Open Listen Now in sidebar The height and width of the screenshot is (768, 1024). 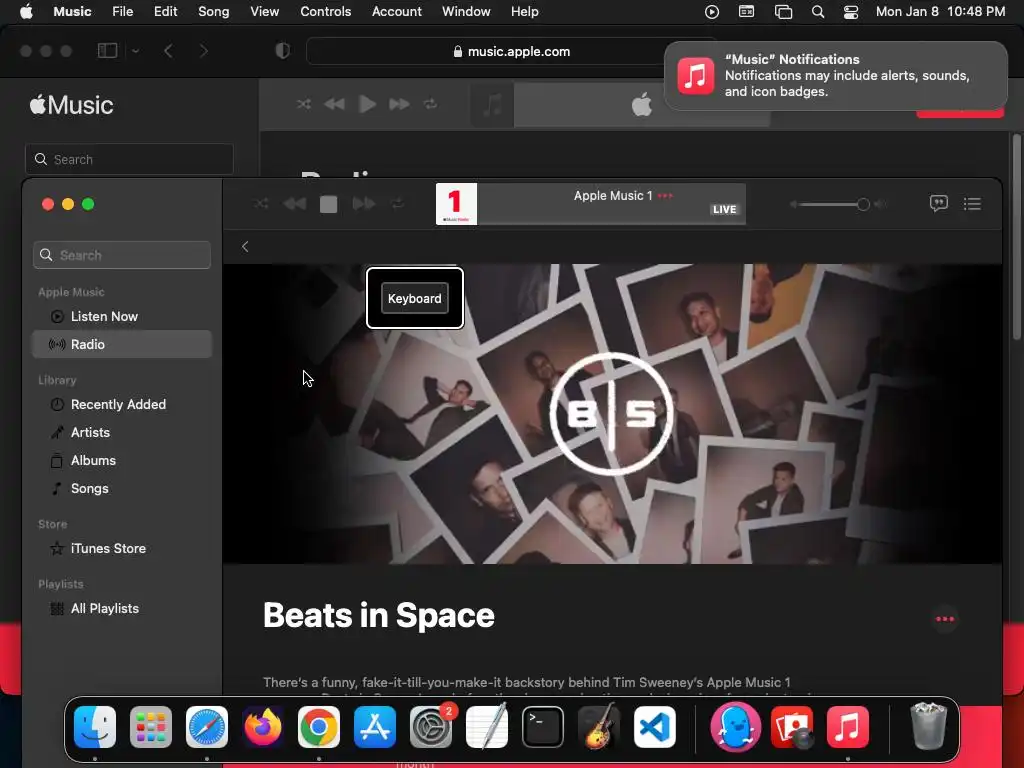[x=122, y=316]
